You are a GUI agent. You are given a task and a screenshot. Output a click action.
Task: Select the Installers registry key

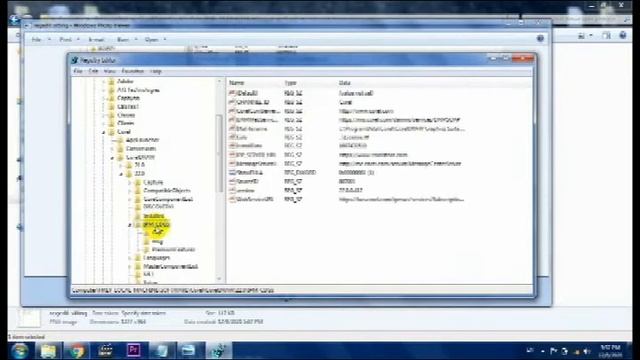(154, 216)
